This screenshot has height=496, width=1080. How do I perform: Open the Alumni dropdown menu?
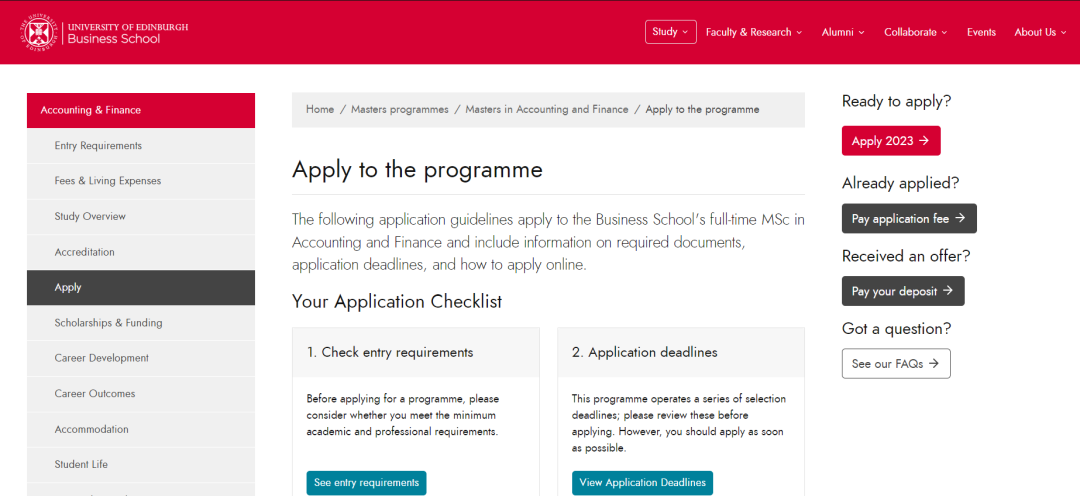[x=843, y=32]
